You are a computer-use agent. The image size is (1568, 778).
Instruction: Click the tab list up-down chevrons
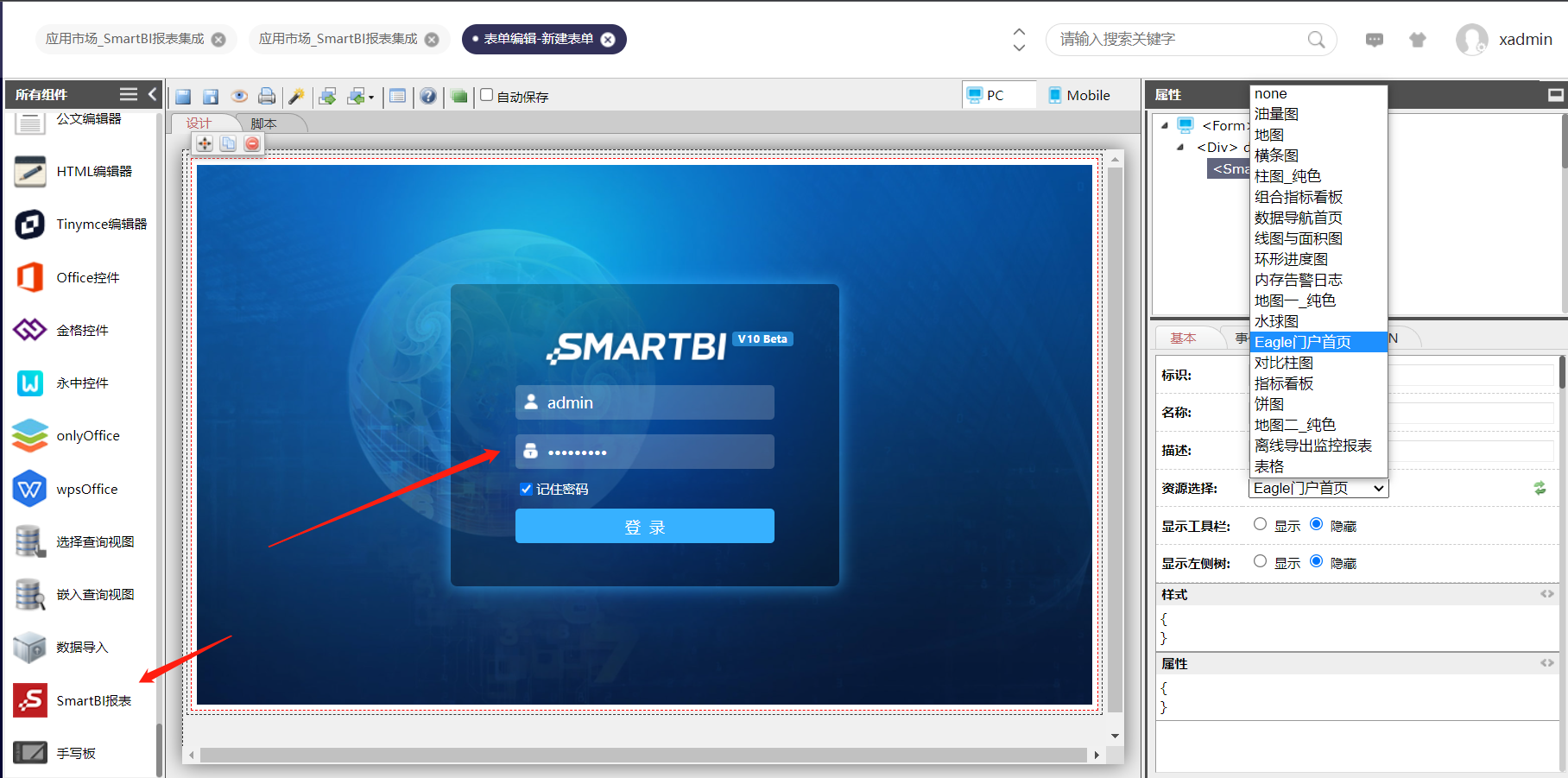1019,40
